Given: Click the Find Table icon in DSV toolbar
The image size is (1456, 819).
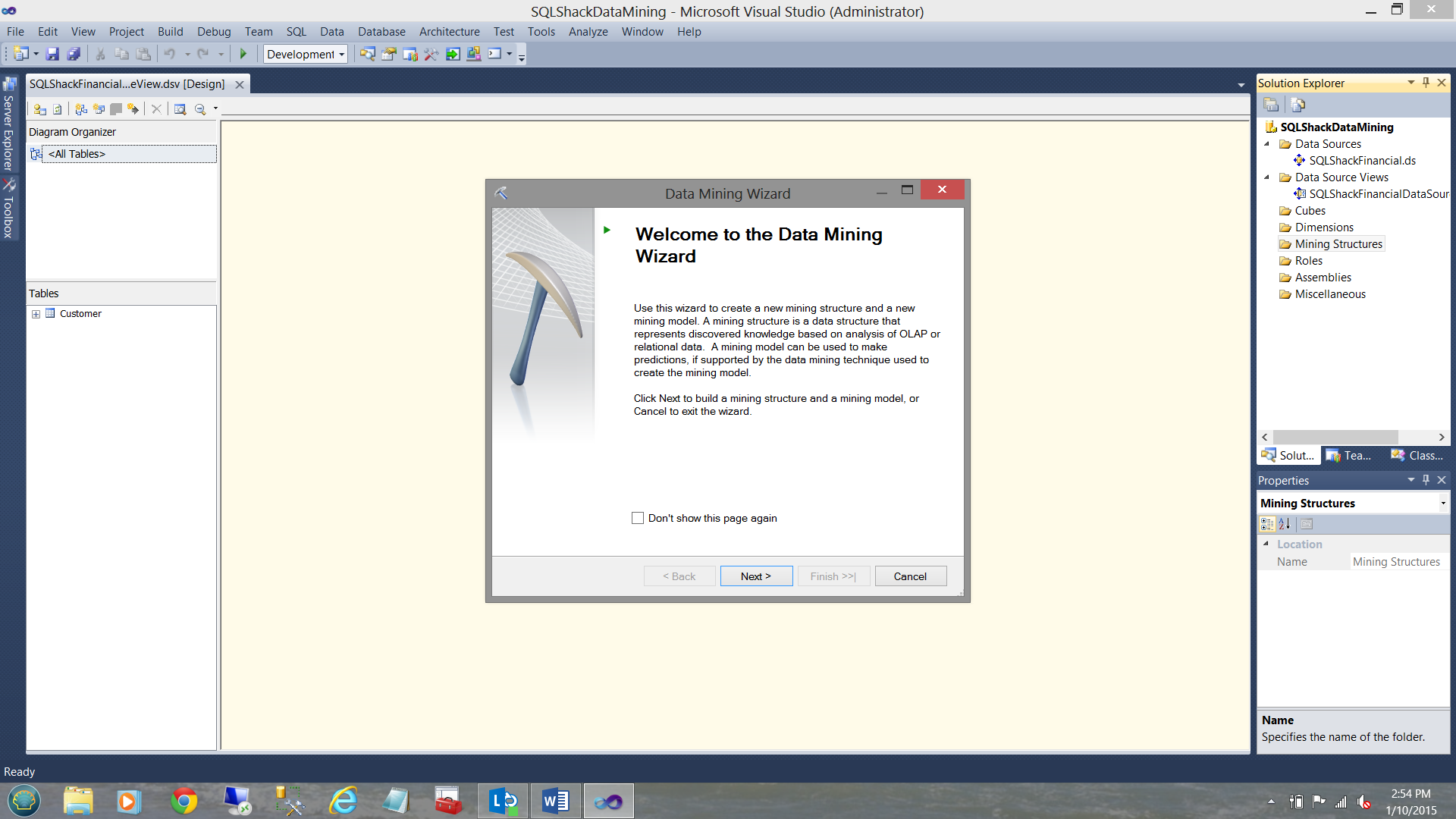Looking at the screenshot, I should tap(180, 109).
